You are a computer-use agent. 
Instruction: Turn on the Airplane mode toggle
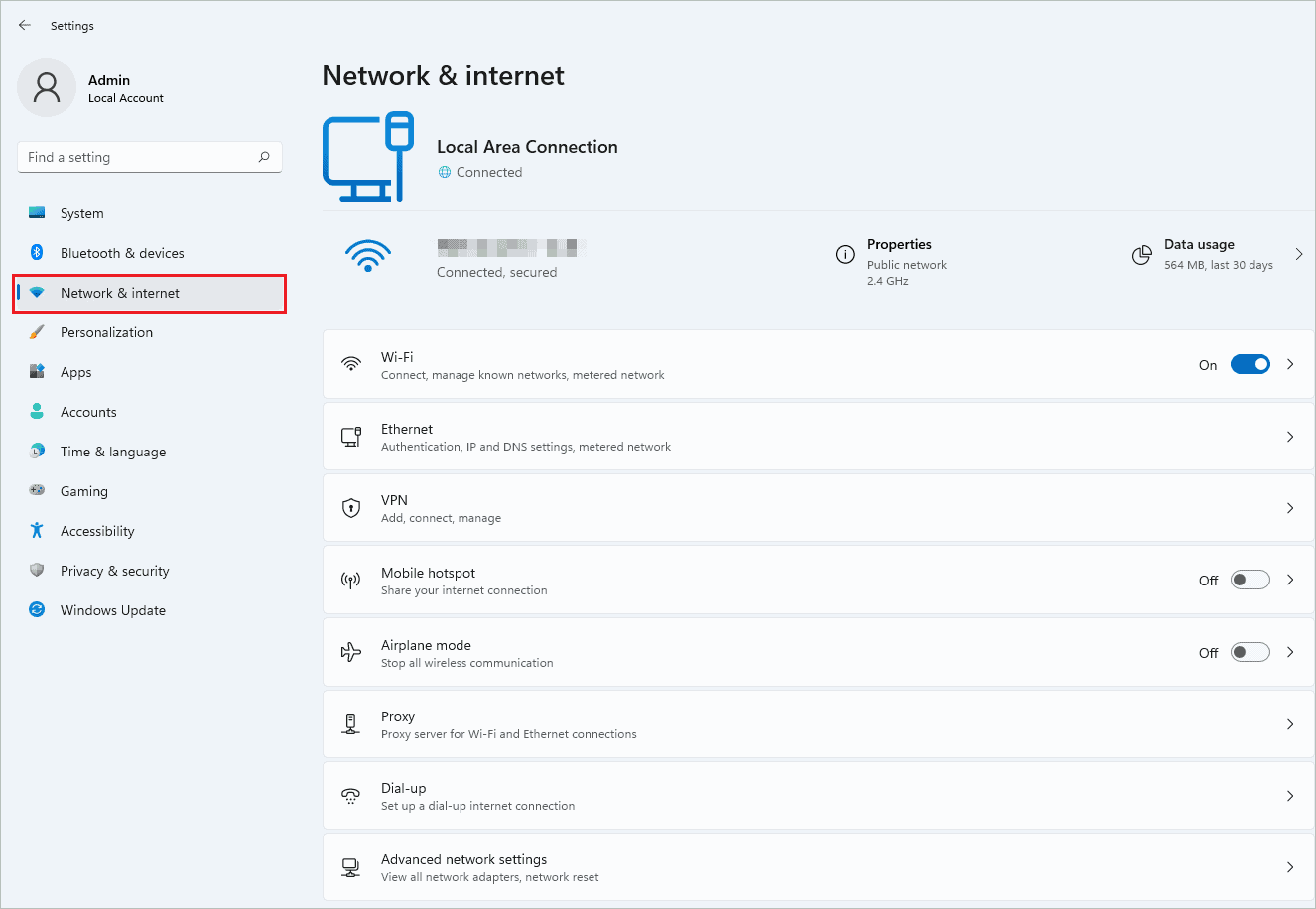click(x=1250, y=652)
